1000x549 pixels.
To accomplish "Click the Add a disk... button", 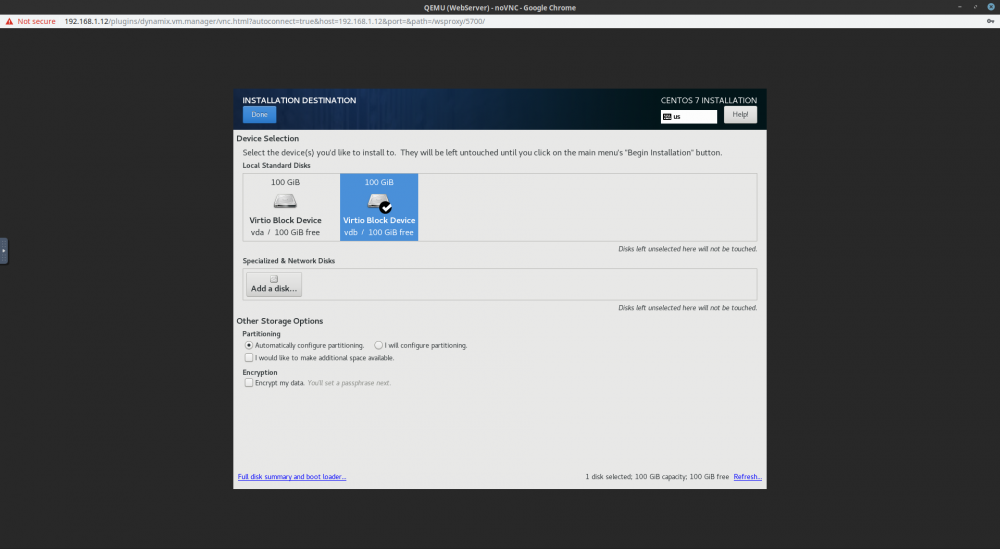I will (x=274, y=284).
